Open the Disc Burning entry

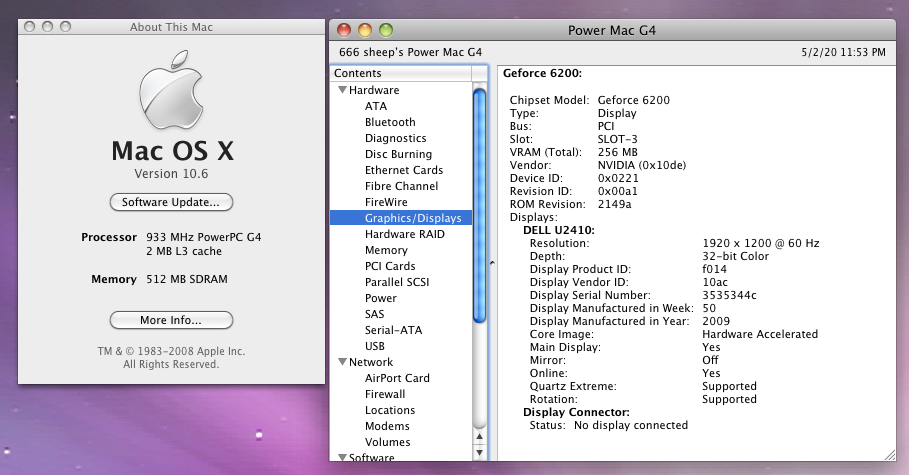[398, 154]
